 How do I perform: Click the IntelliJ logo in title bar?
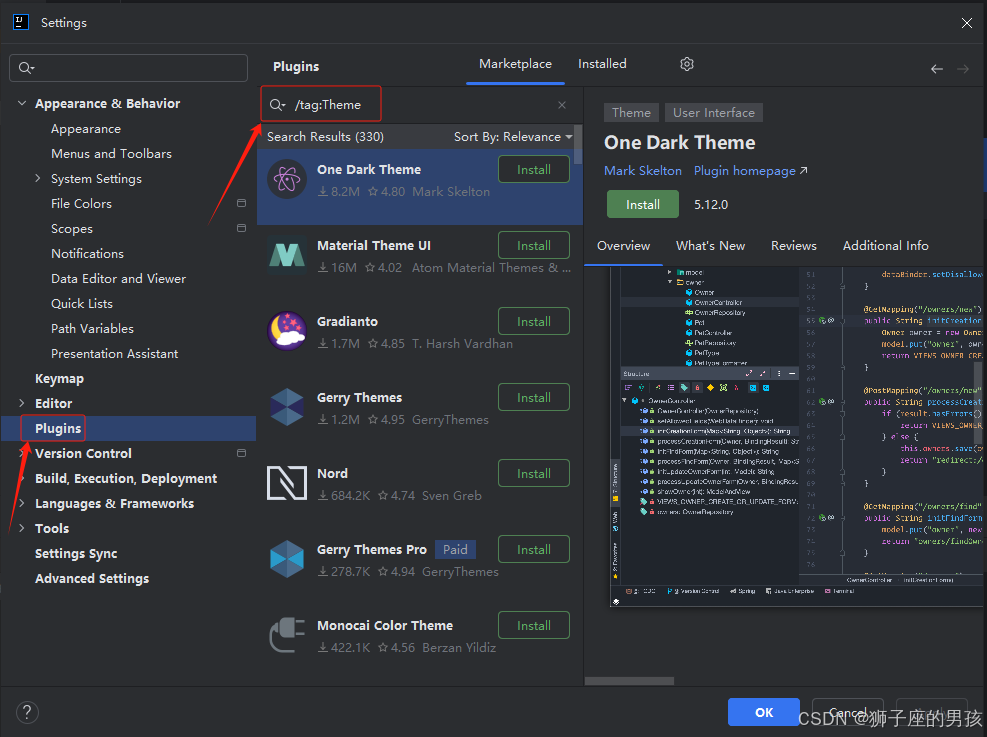tap(20, 22)
